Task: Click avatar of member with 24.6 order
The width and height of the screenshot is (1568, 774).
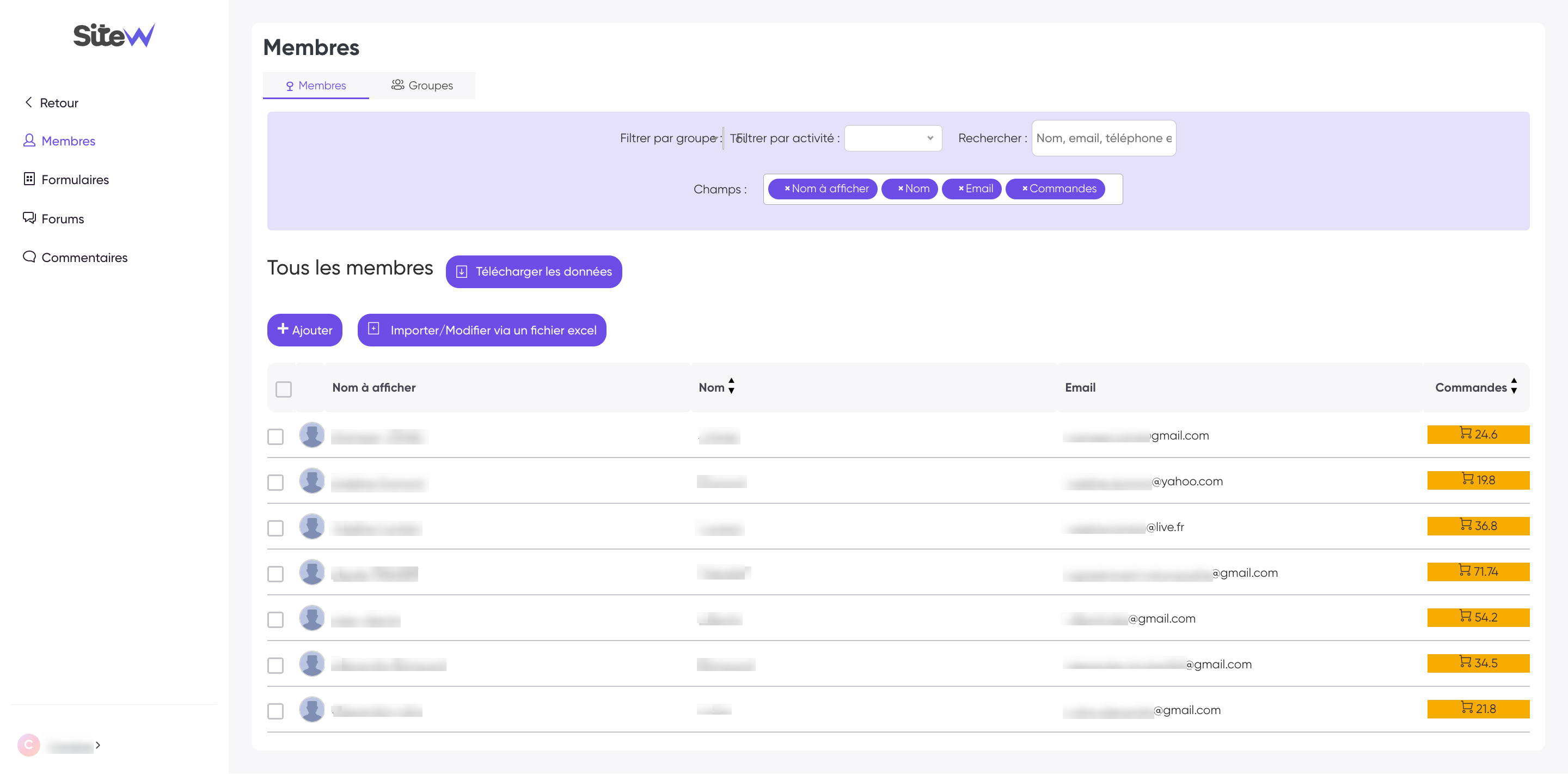Action: pos(311,435)
